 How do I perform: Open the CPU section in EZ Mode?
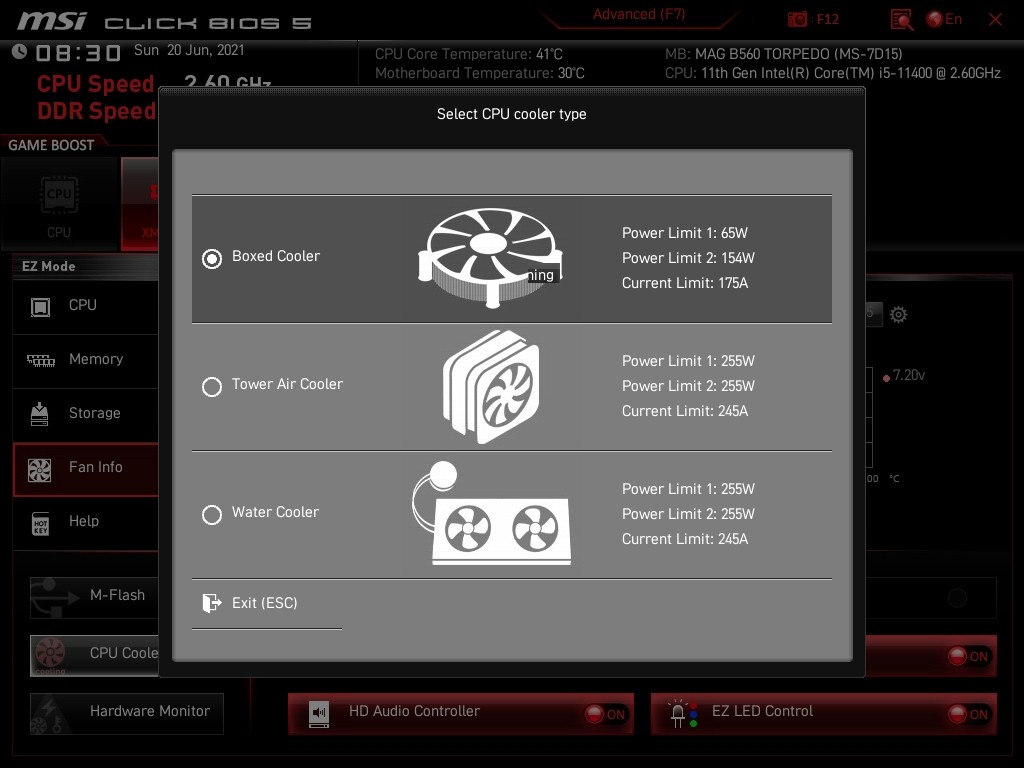coord(83,306)
